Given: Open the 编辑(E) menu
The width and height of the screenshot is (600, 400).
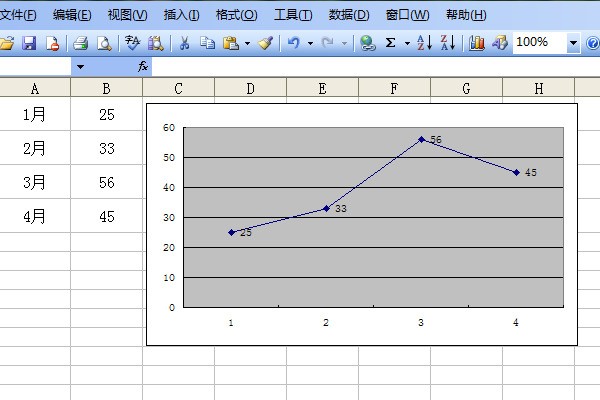Looking at the screenshot, I should click(x=72, y=15).
